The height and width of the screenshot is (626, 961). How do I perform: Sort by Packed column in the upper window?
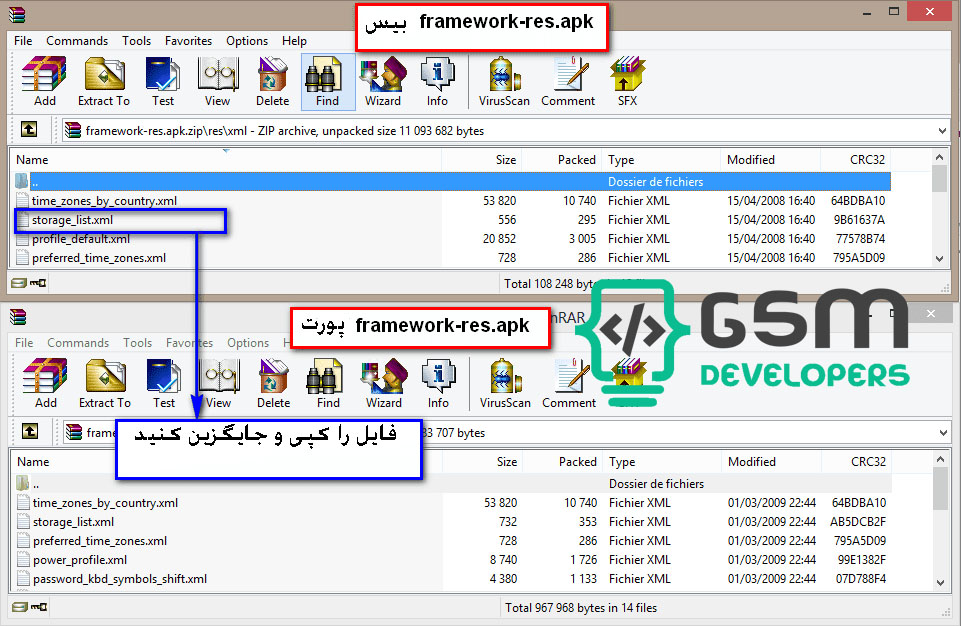[561, 159]
